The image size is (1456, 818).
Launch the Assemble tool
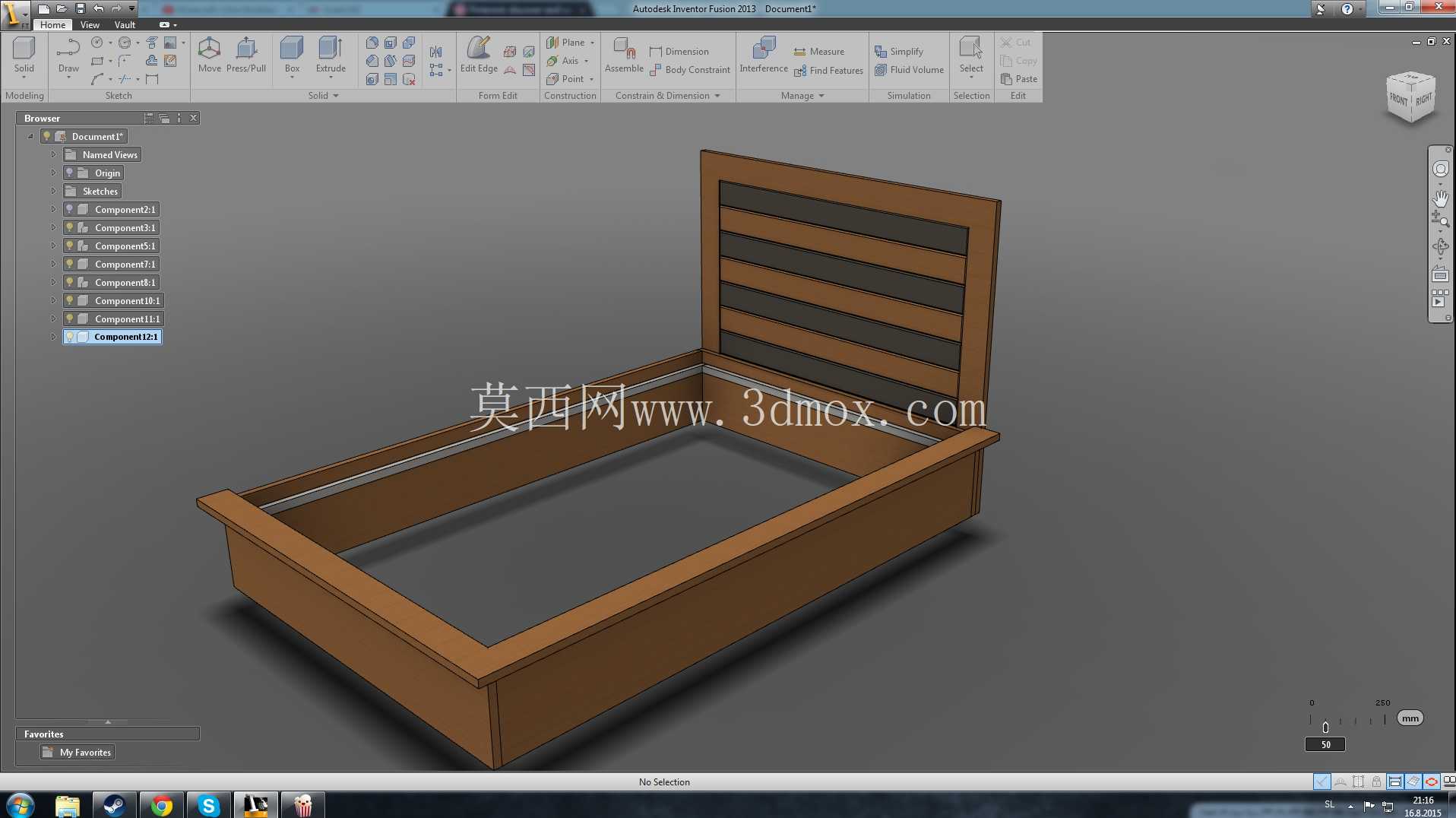(x=624, y=55)
